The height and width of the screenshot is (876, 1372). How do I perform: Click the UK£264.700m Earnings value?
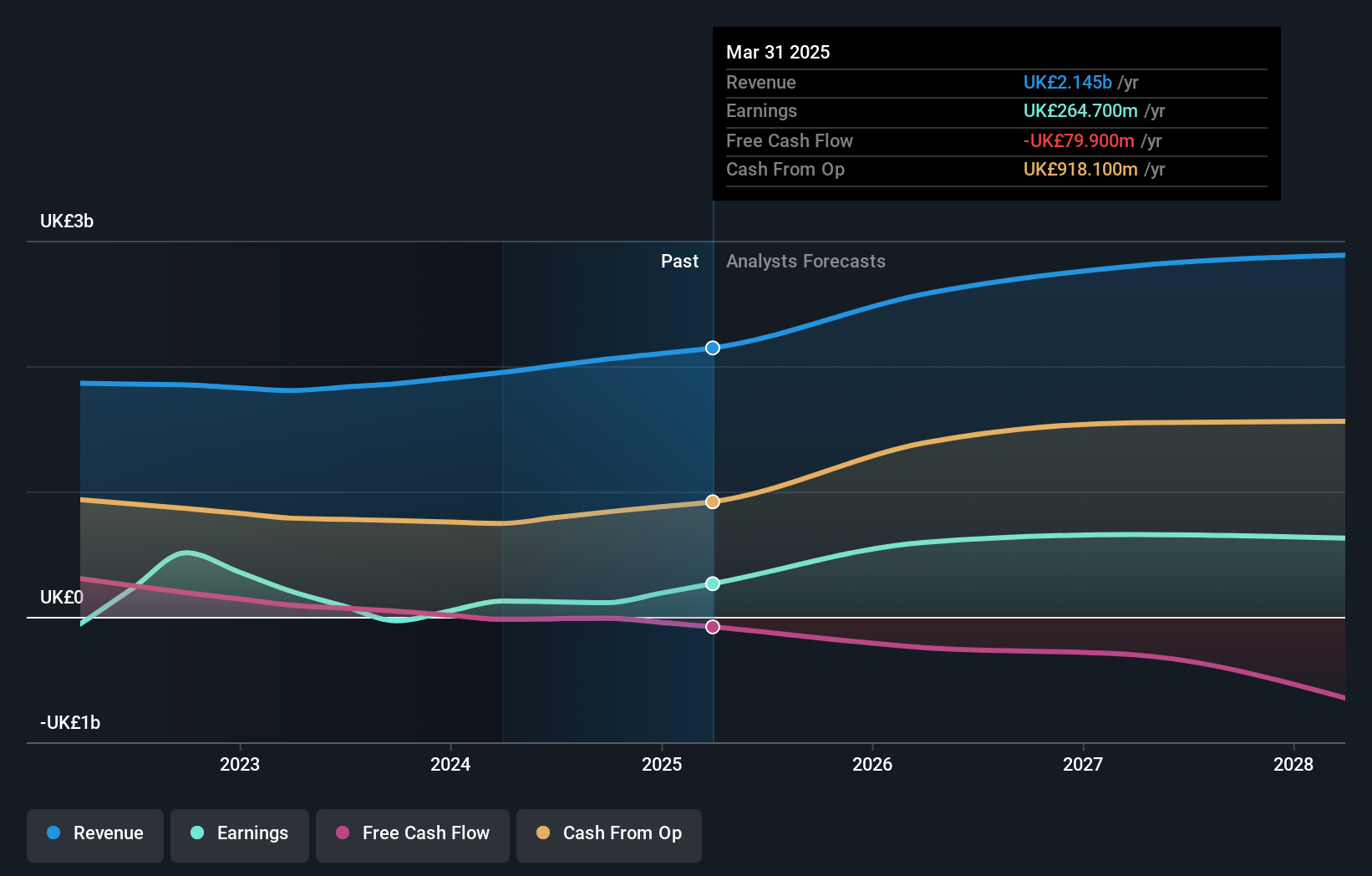[x=1081, y=110]
